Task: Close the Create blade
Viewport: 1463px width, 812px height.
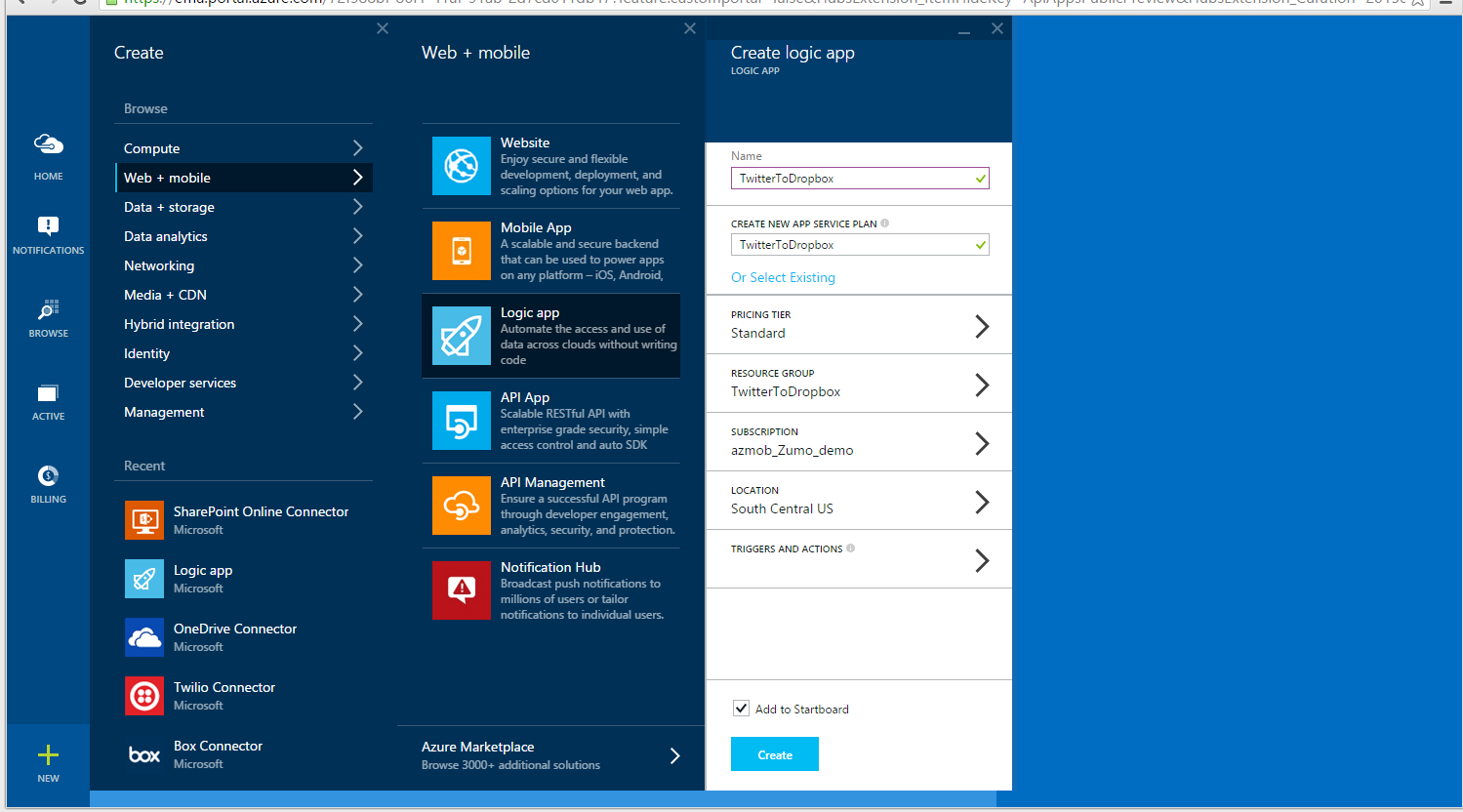Action: click(383, 28)
